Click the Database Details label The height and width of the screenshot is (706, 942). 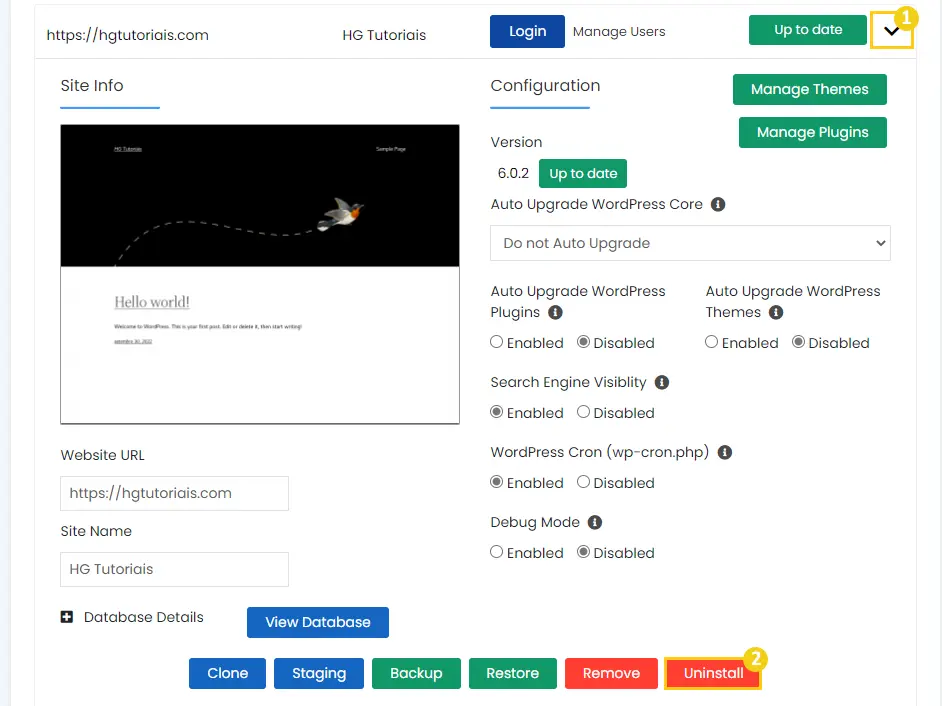point(144,617)
